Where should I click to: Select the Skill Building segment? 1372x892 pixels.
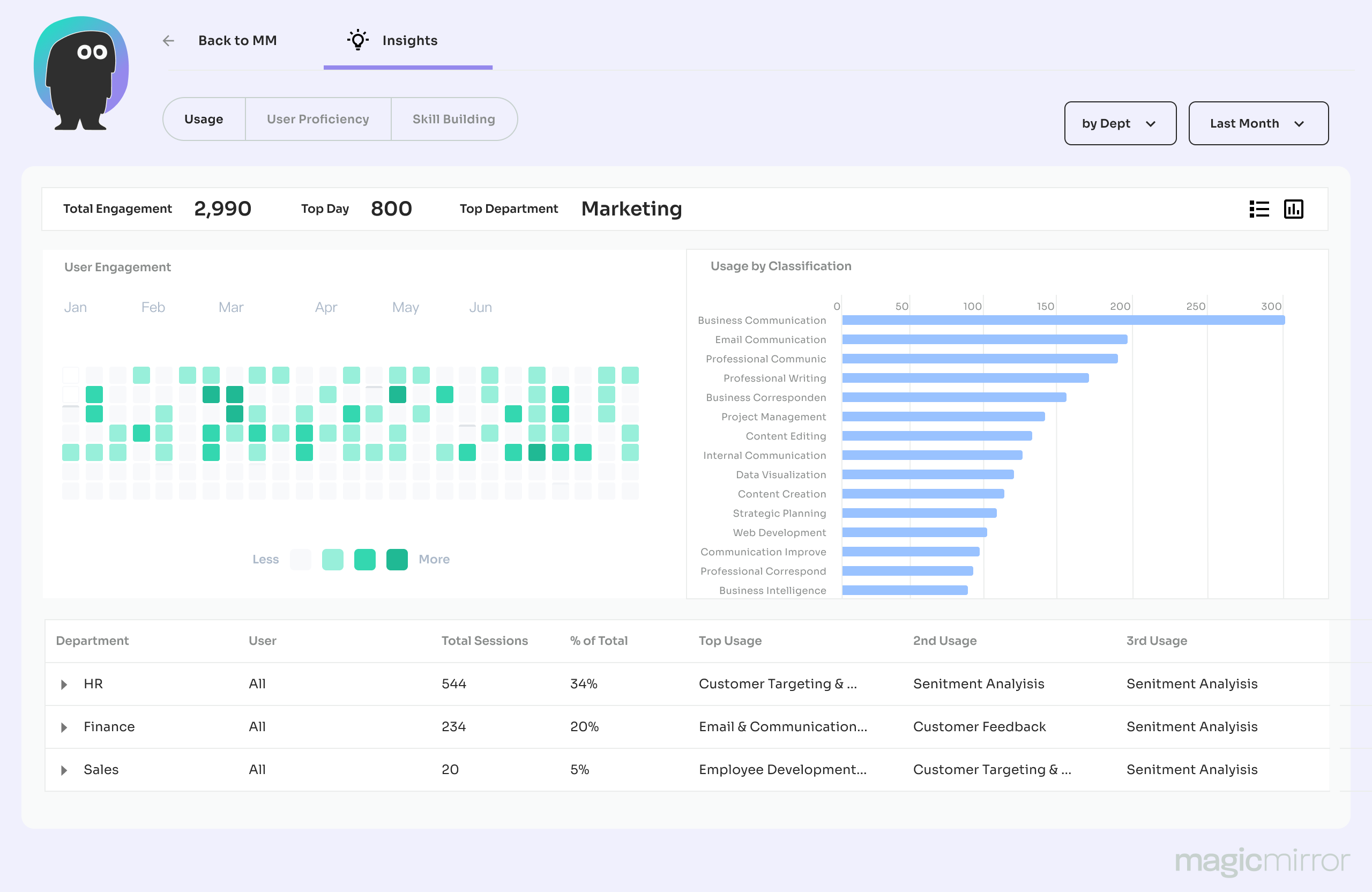(454, 119)
